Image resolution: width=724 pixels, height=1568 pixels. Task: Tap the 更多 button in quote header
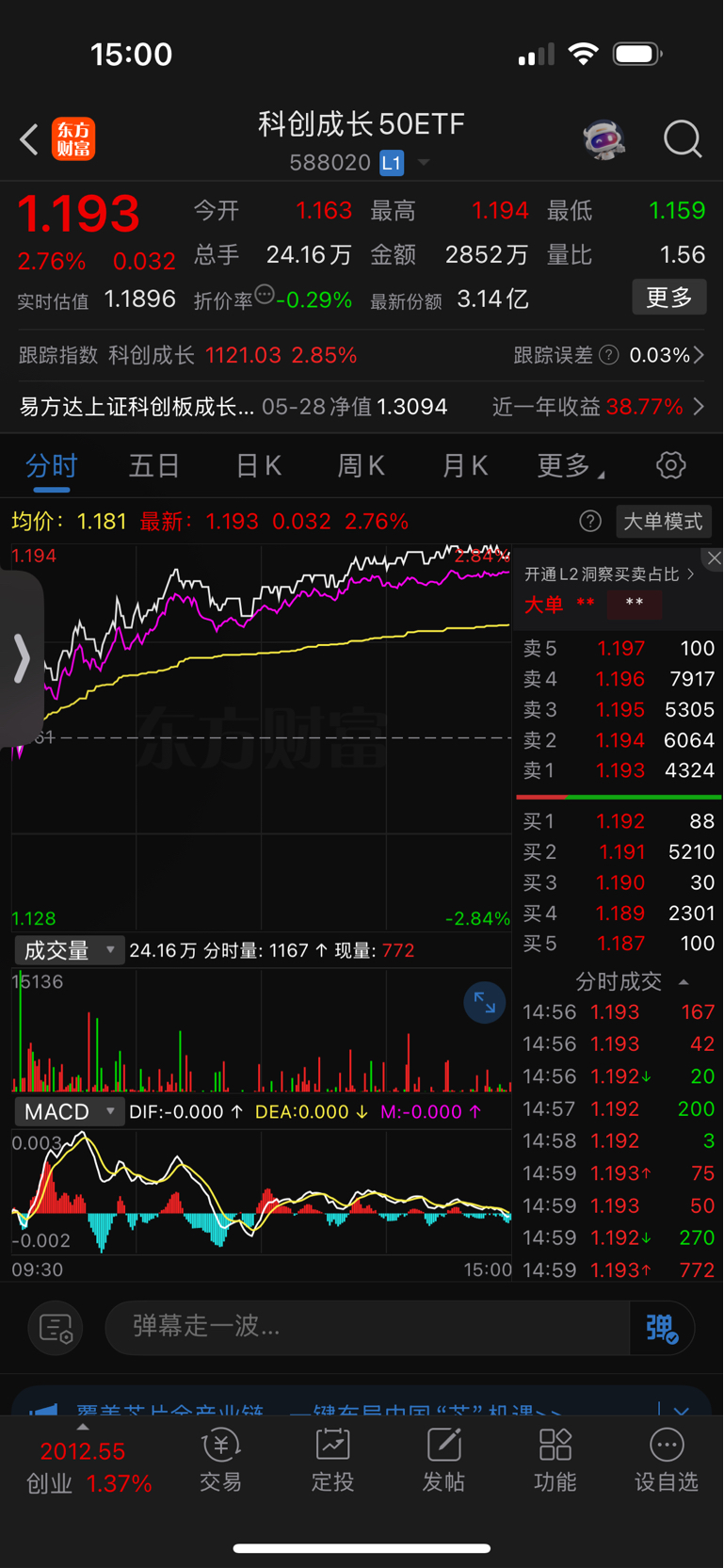tap(669, 298)
